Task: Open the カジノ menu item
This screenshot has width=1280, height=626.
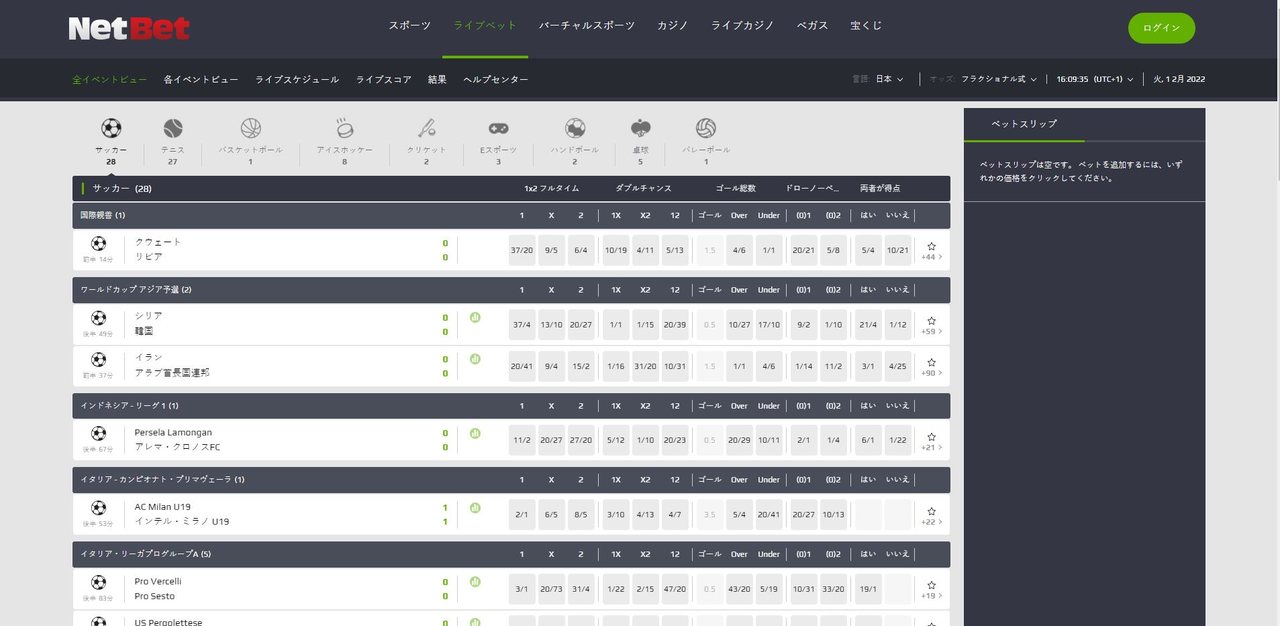Action: [x=672, y=26]
